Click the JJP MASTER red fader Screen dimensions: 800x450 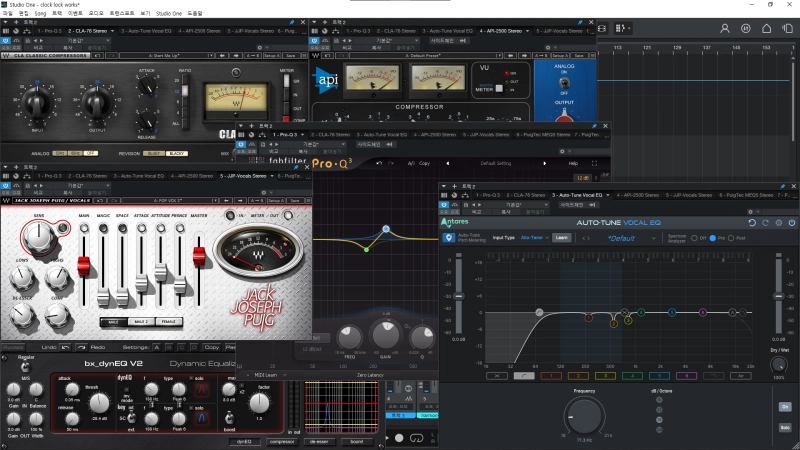tap(199, 257)
